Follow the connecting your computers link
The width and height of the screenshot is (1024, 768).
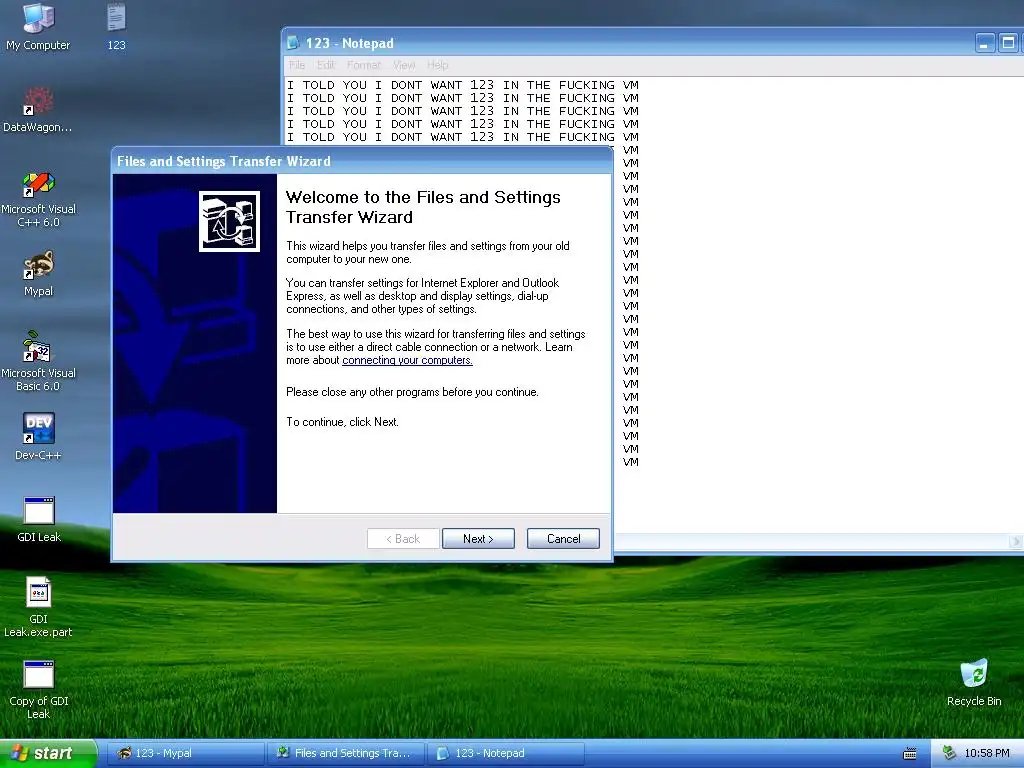(x=407, y=360)
